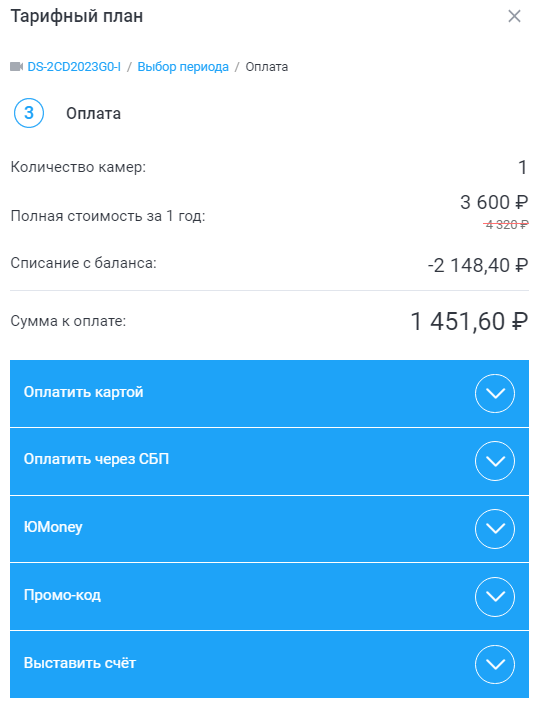The width and height of the screenshot is (546, 703).
Task: Go back to Выбор периода step
Action: (183, 67)
